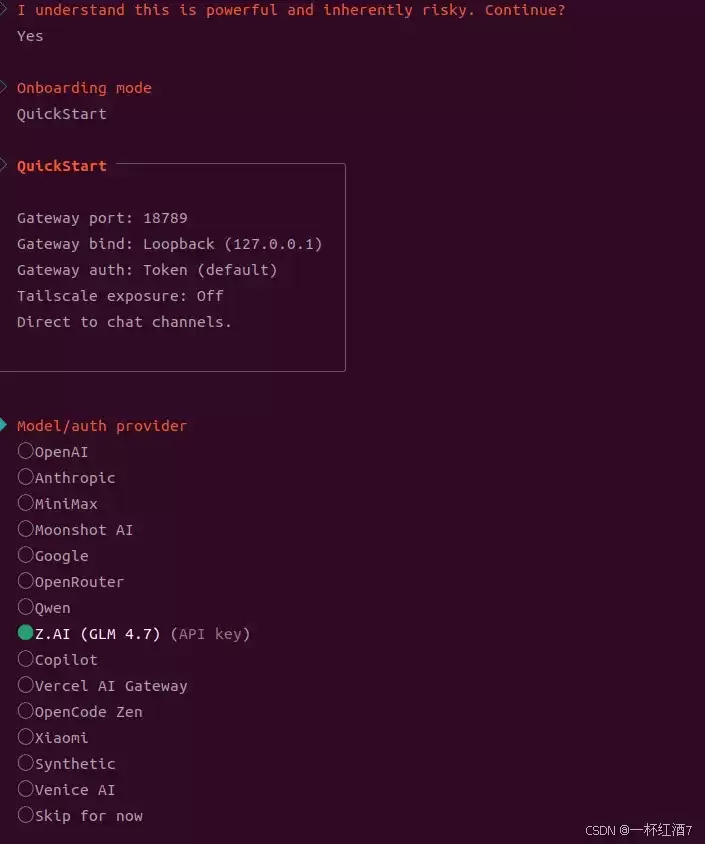Choose the Vercel AI Gateway option
Viewport: 705px width, 844px height.
coord(26,685)
